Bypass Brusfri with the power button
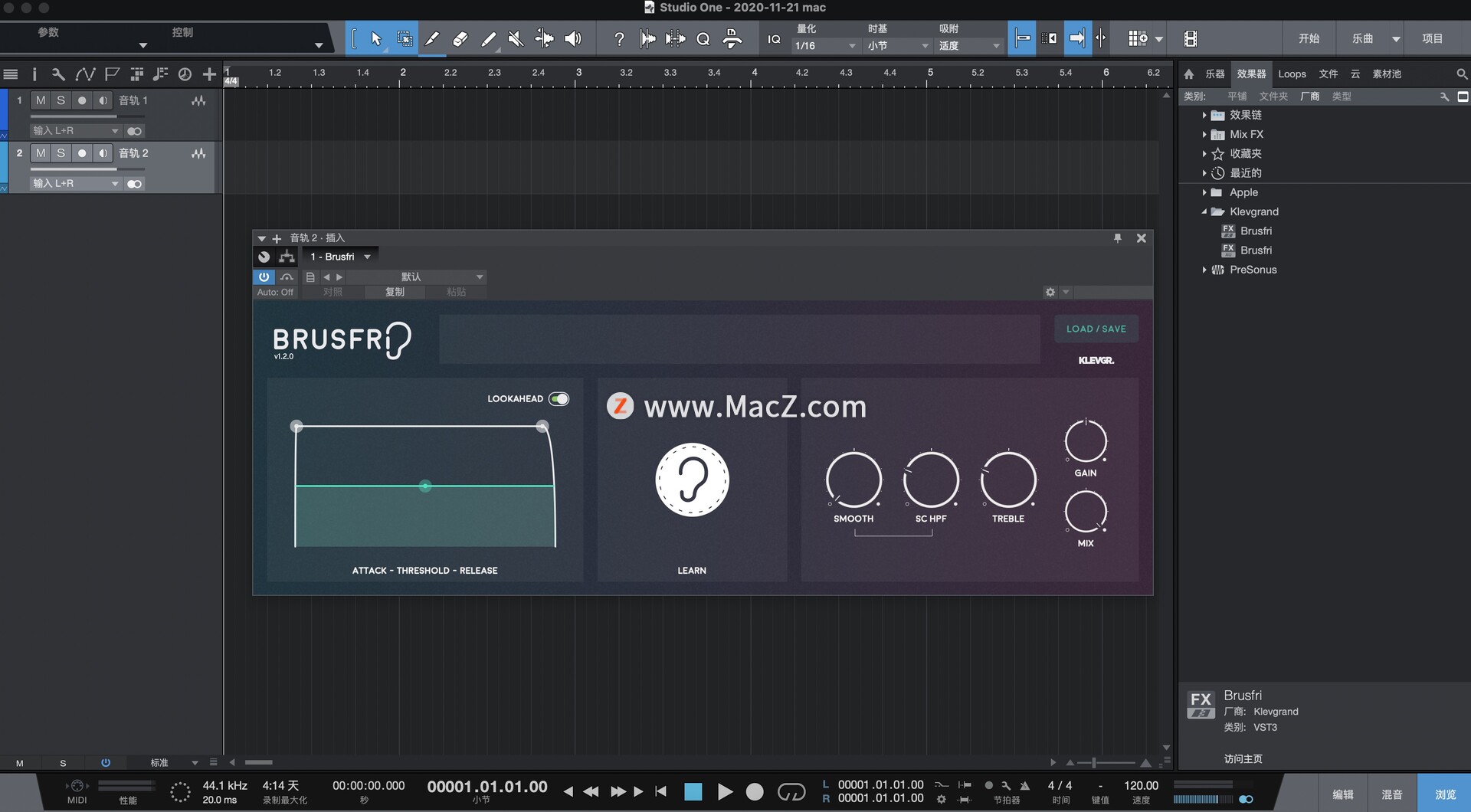Image resolution: width=1471 pixels, height=812 pixels. (264, 277)
